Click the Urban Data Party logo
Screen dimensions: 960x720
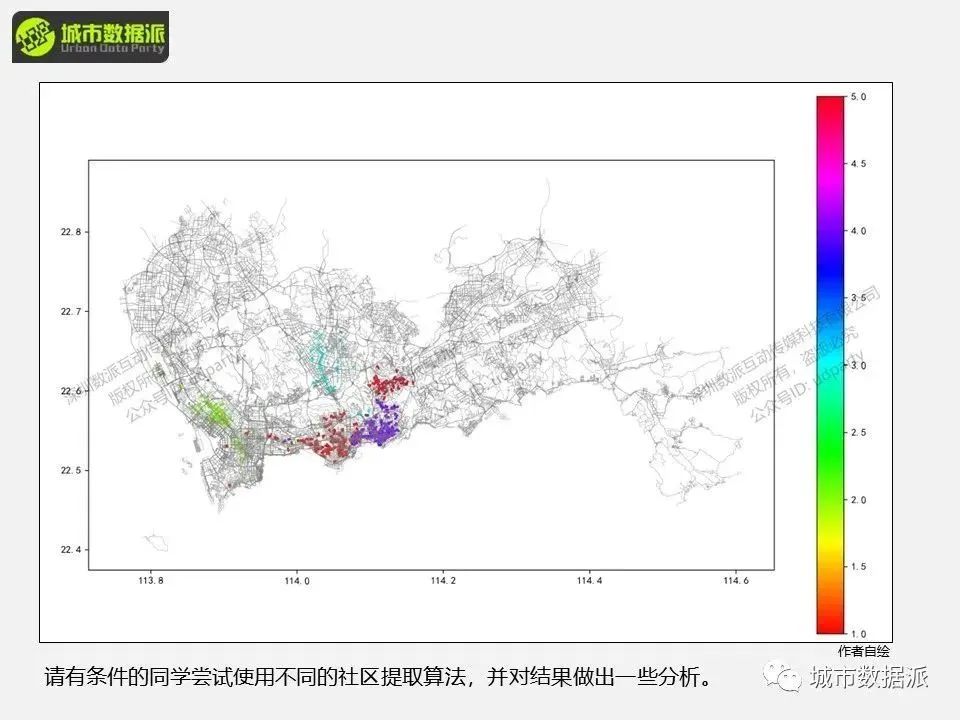(91, 37)
